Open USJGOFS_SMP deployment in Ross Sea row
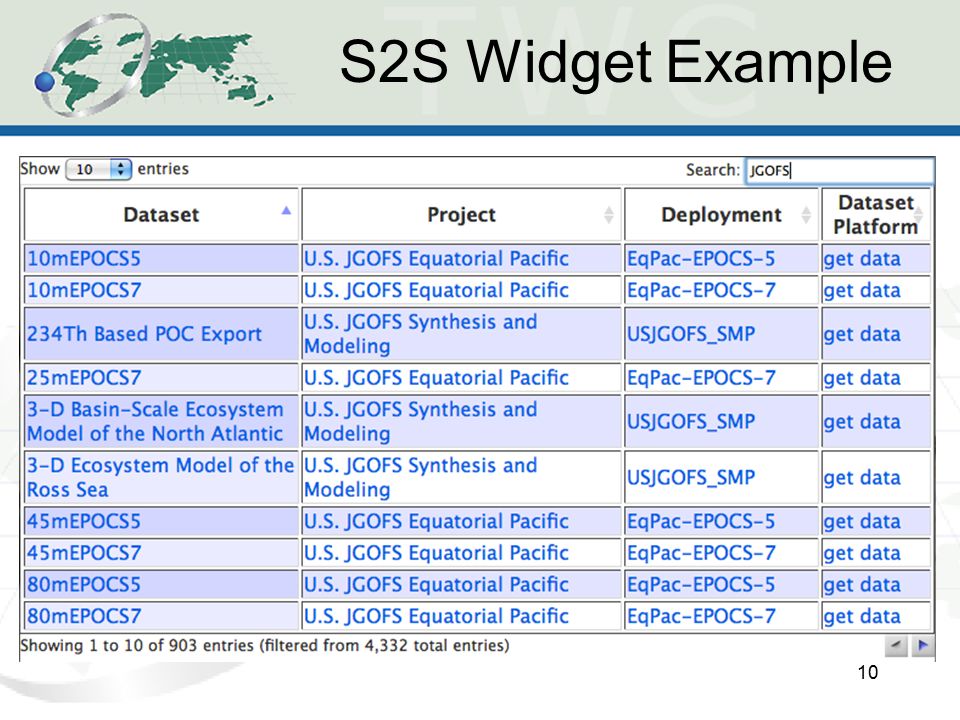960x720 pixels. point(691,477)
